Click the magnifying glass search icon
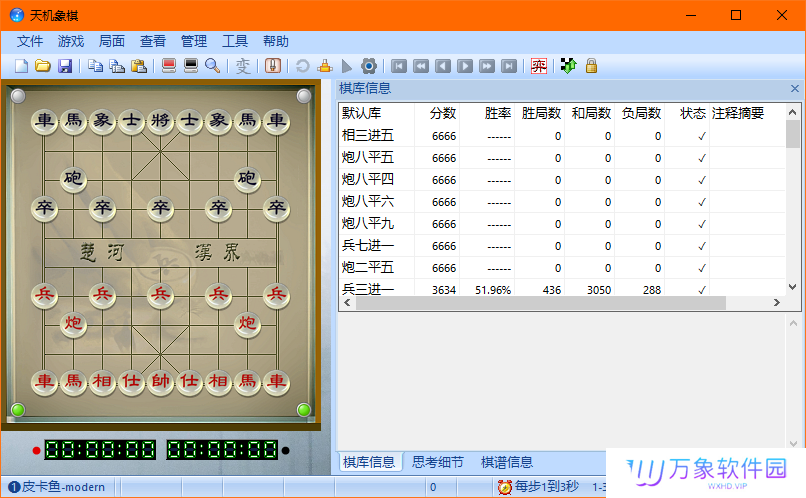The width and height of the screenshot is (806, 498). coord(212,66)
